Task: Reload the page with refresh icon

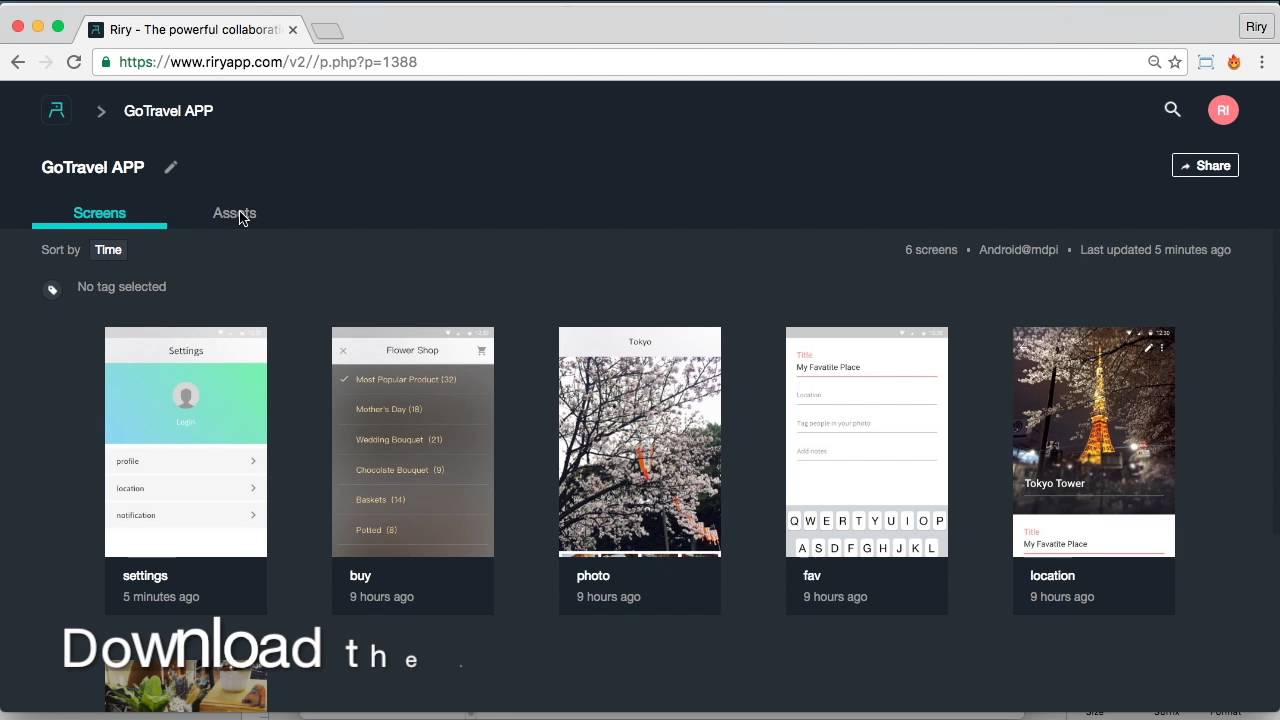Action: 74,62
